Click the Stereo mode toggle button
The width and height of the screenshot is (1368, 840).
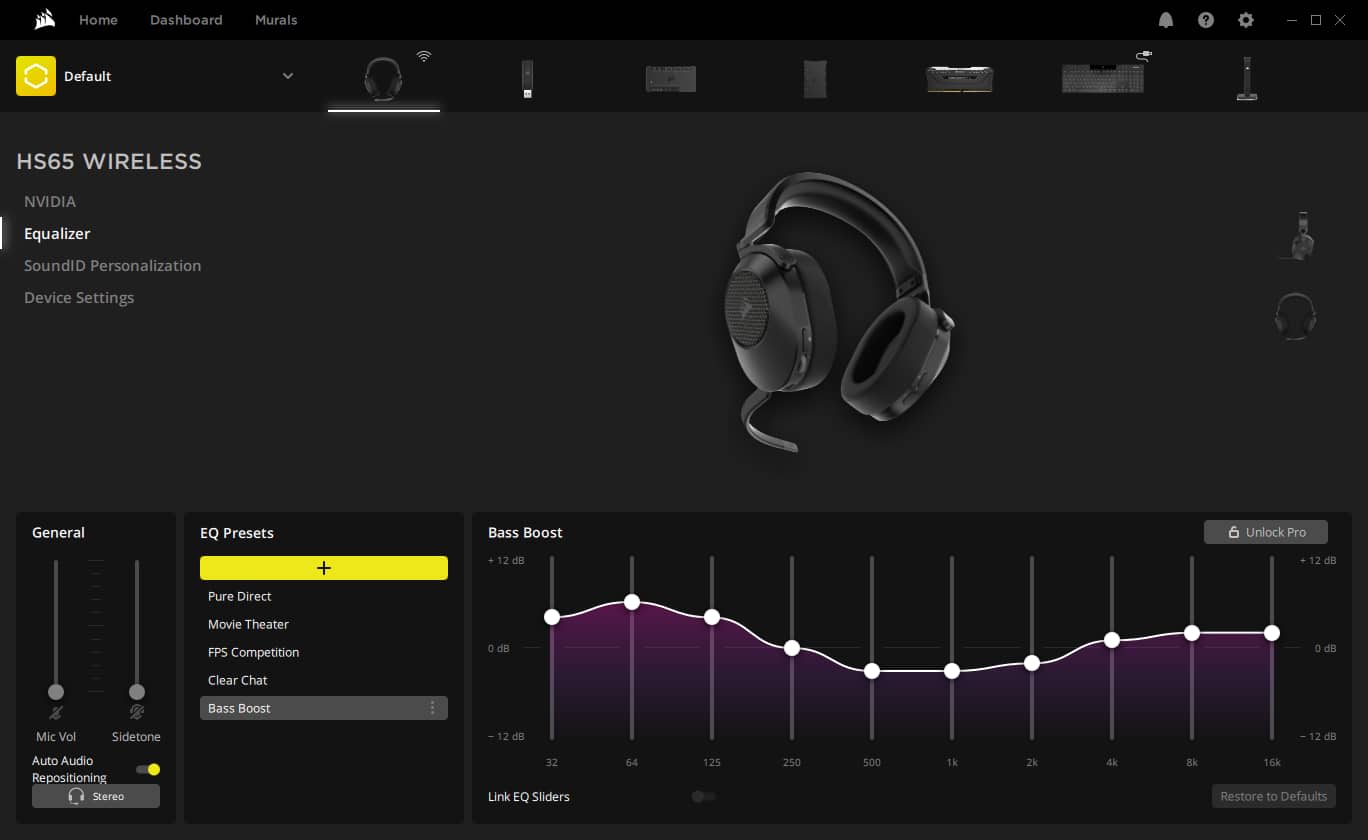[96, 796]
